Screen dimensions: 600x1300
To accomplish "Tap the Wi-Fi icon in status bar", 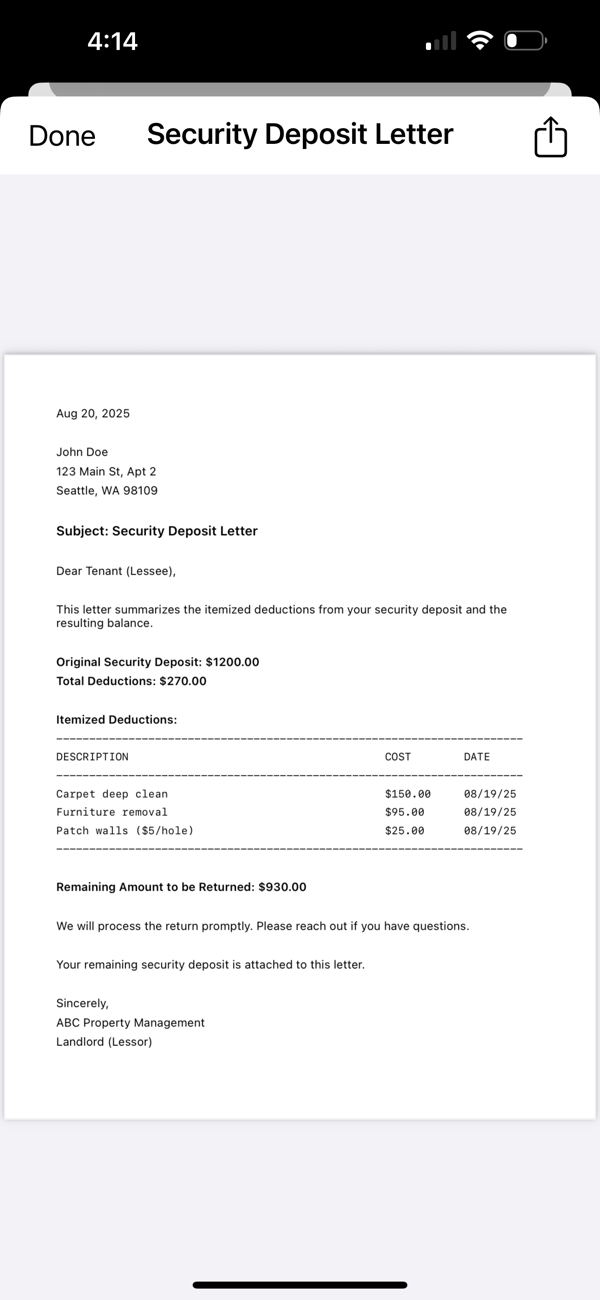I will [480, 40].
